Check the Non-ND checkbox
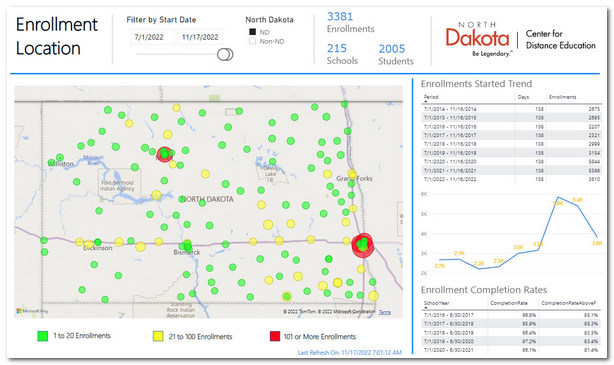Image resolution: width=614 pixels, height=365 pixels. (253, 41)
